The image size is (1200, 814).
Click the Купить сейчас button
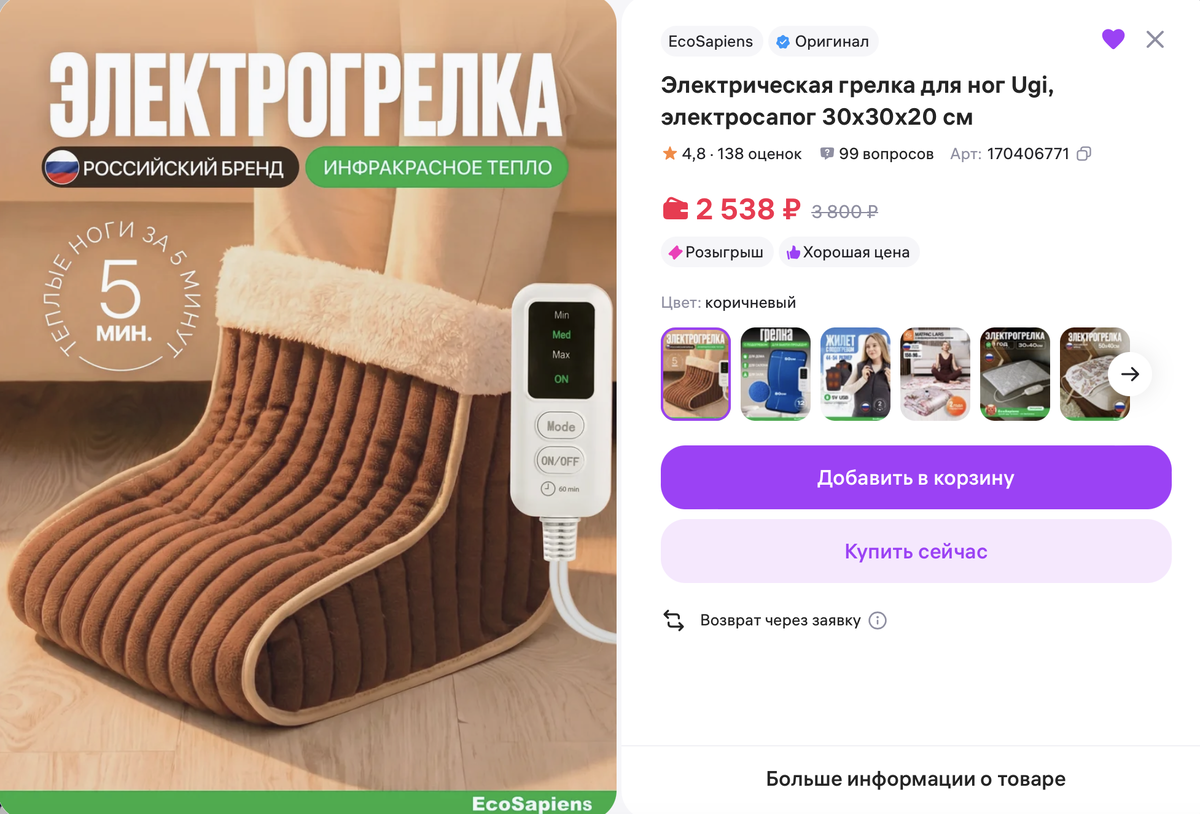pos(916,551)
